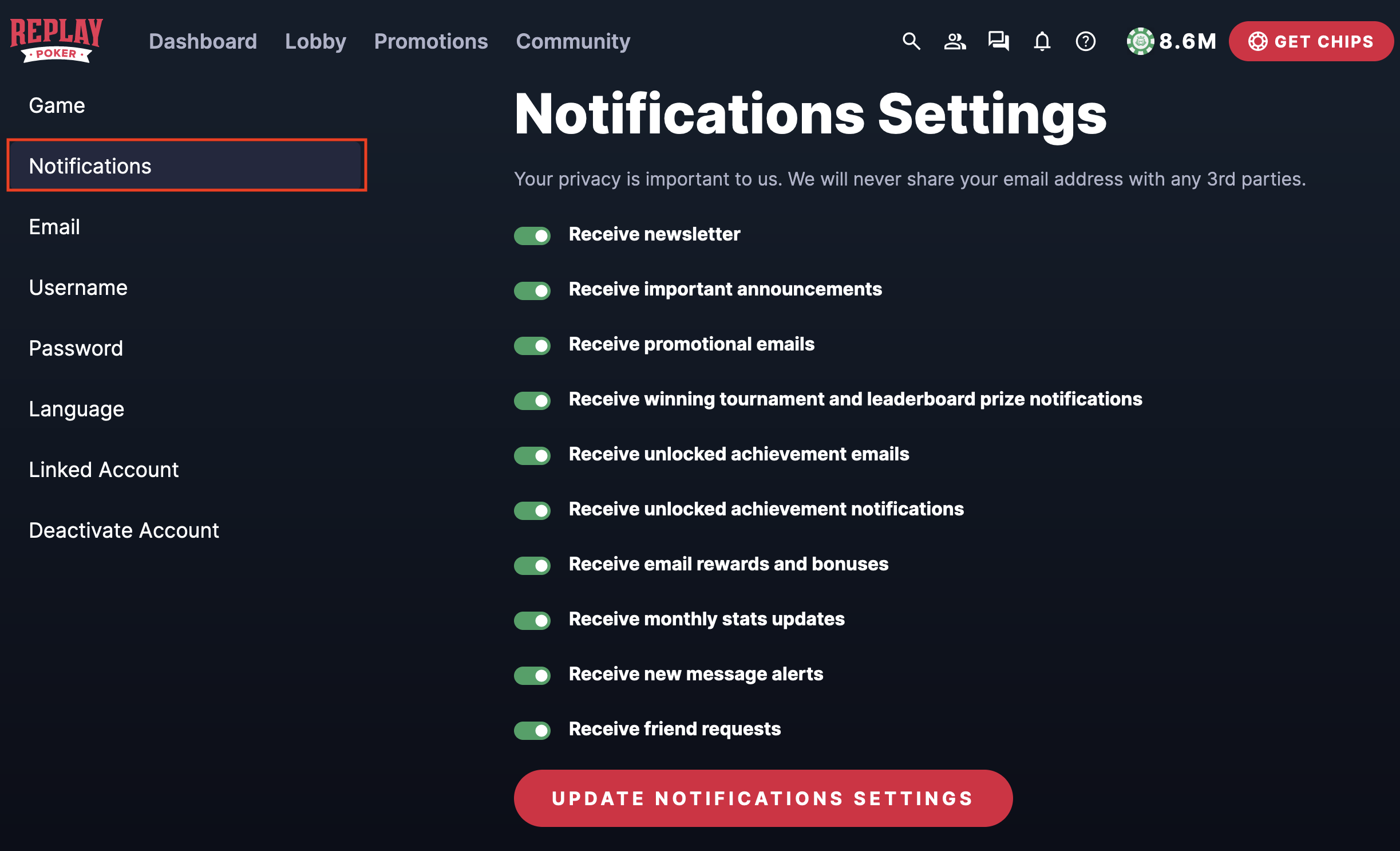
Task: Select Deactivate Account in sidebar
Action: point(124,530)
